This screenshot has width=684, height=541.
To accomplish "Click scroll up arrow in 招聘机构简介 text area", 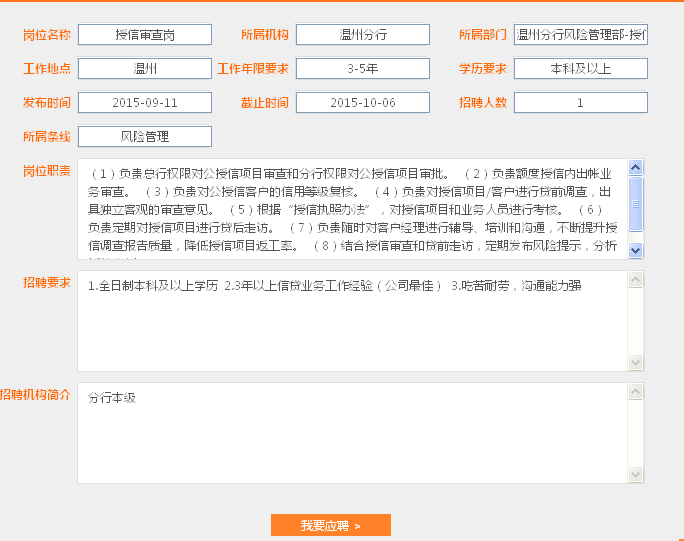I will pyautogui.click(x=636, y=389).
